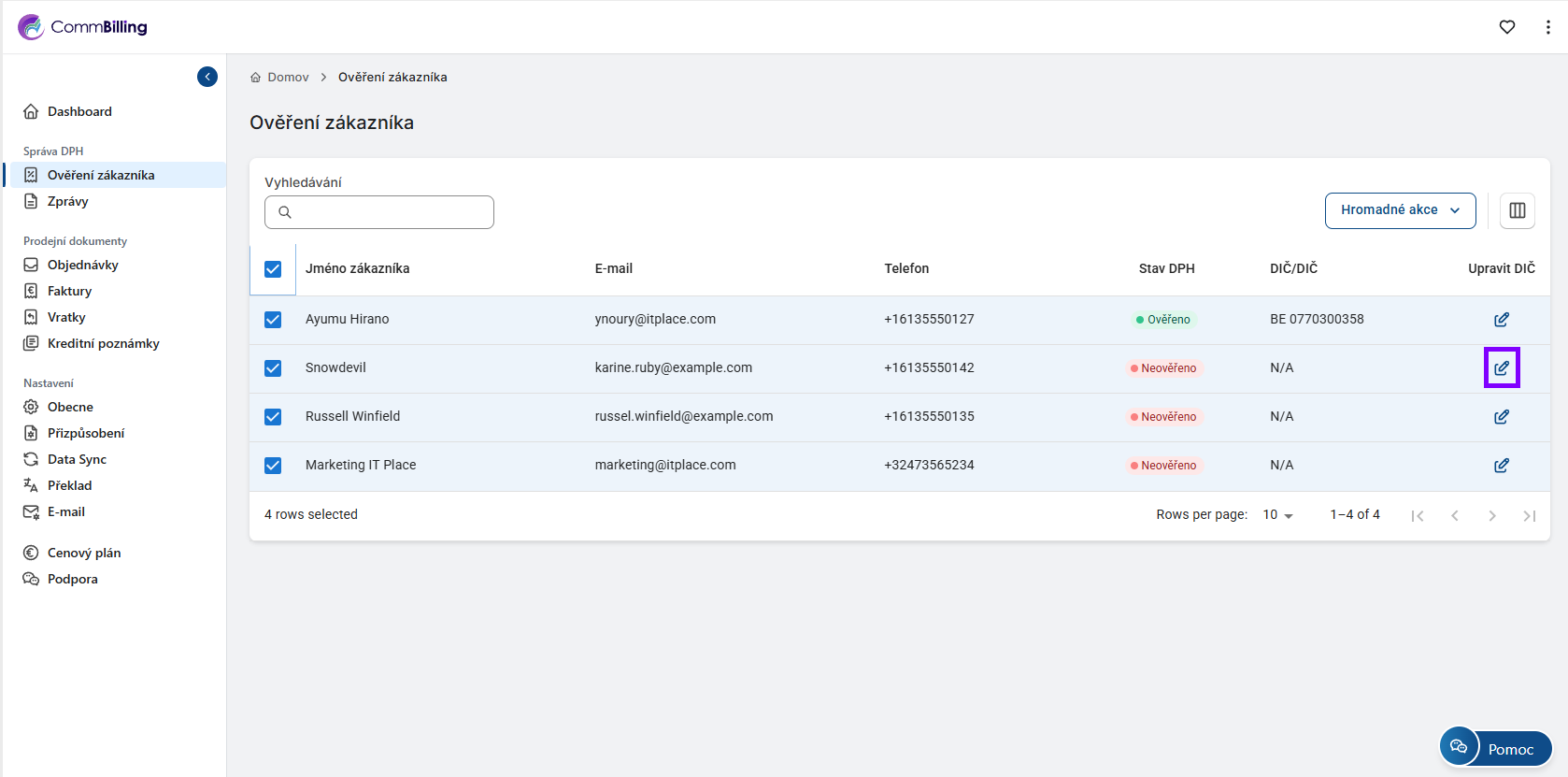Open rows per page dropdown
Screen dimensions: 1568x777
pyautogui.click(x=1277, y=515)
